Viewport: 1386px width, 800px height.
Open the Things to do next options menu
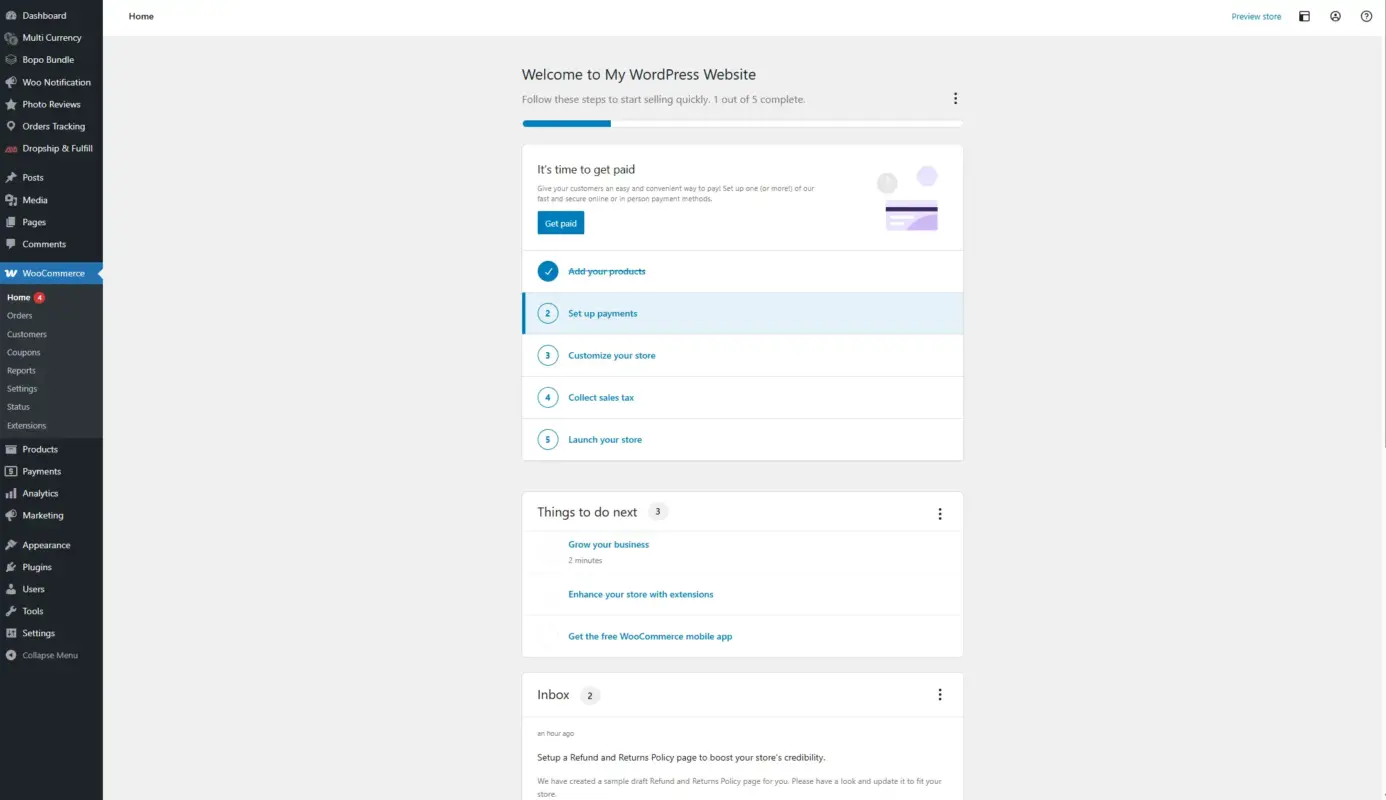coord(939,514)
